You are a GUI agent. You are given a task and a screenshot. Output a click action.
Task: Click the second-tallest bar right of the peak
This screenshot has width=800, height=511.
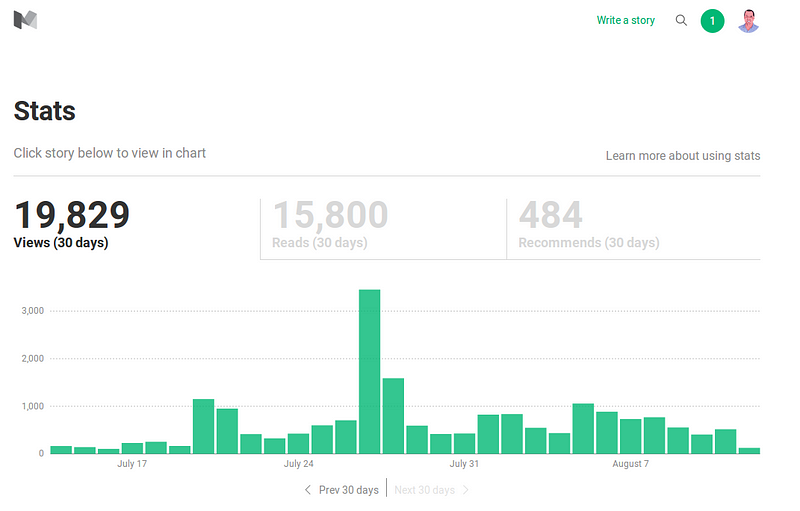(393, 416)
